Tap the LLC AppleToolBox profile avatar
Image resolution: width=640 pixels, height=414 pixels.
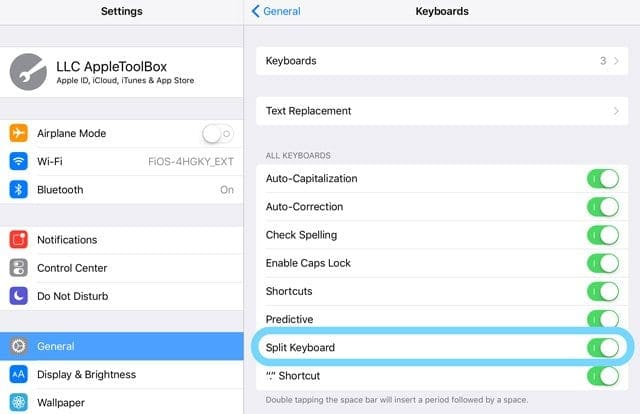[28, 72]
